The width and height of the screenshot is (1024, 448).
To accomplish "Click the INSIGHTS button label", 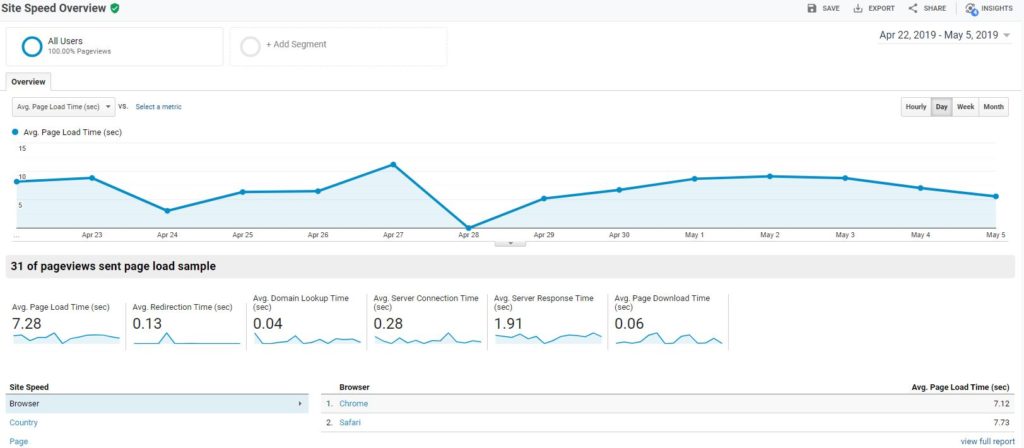I will coord(997,8).
